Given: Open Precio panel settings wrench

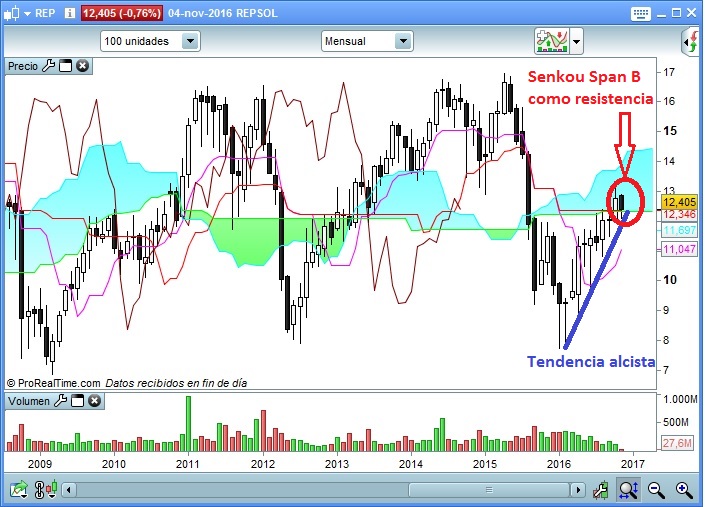Looking at the screenshot, I should pos(48,66).
